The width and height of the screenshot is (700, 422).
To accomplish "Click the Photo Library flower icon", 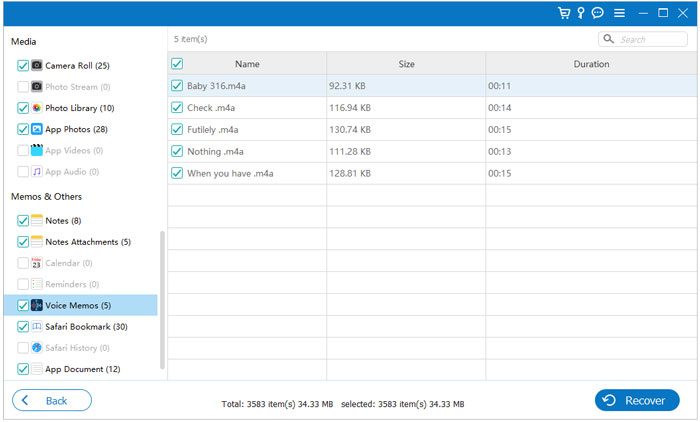I will [37, 108].
